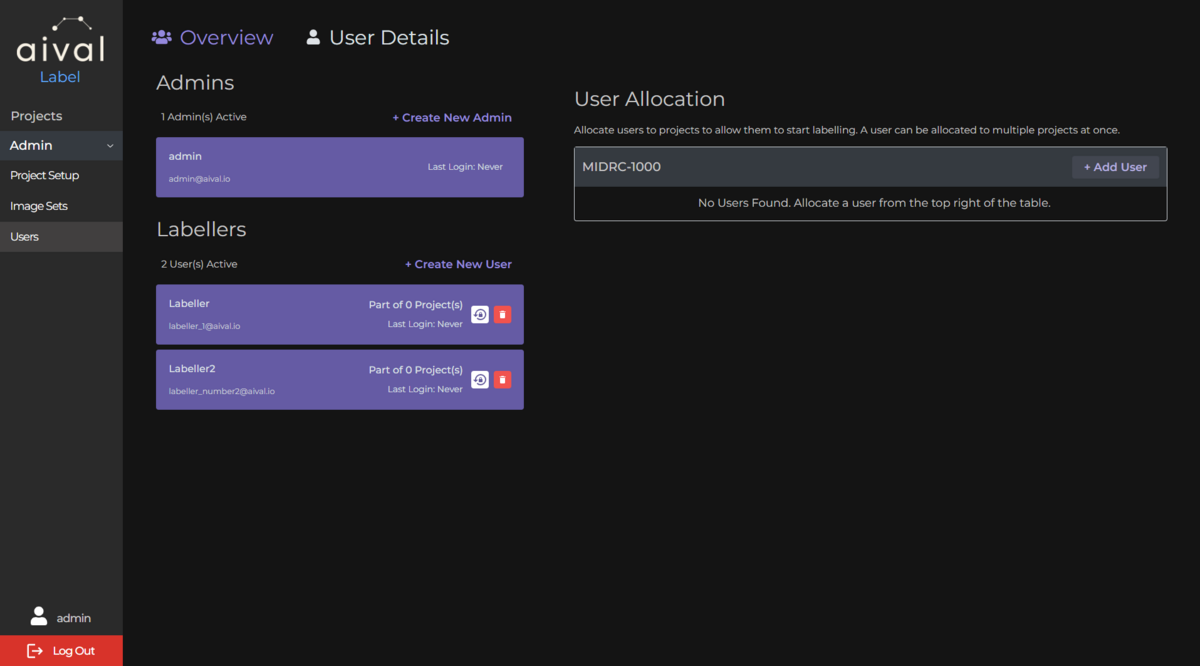Open the User Details tab

(x=388, y=38)
